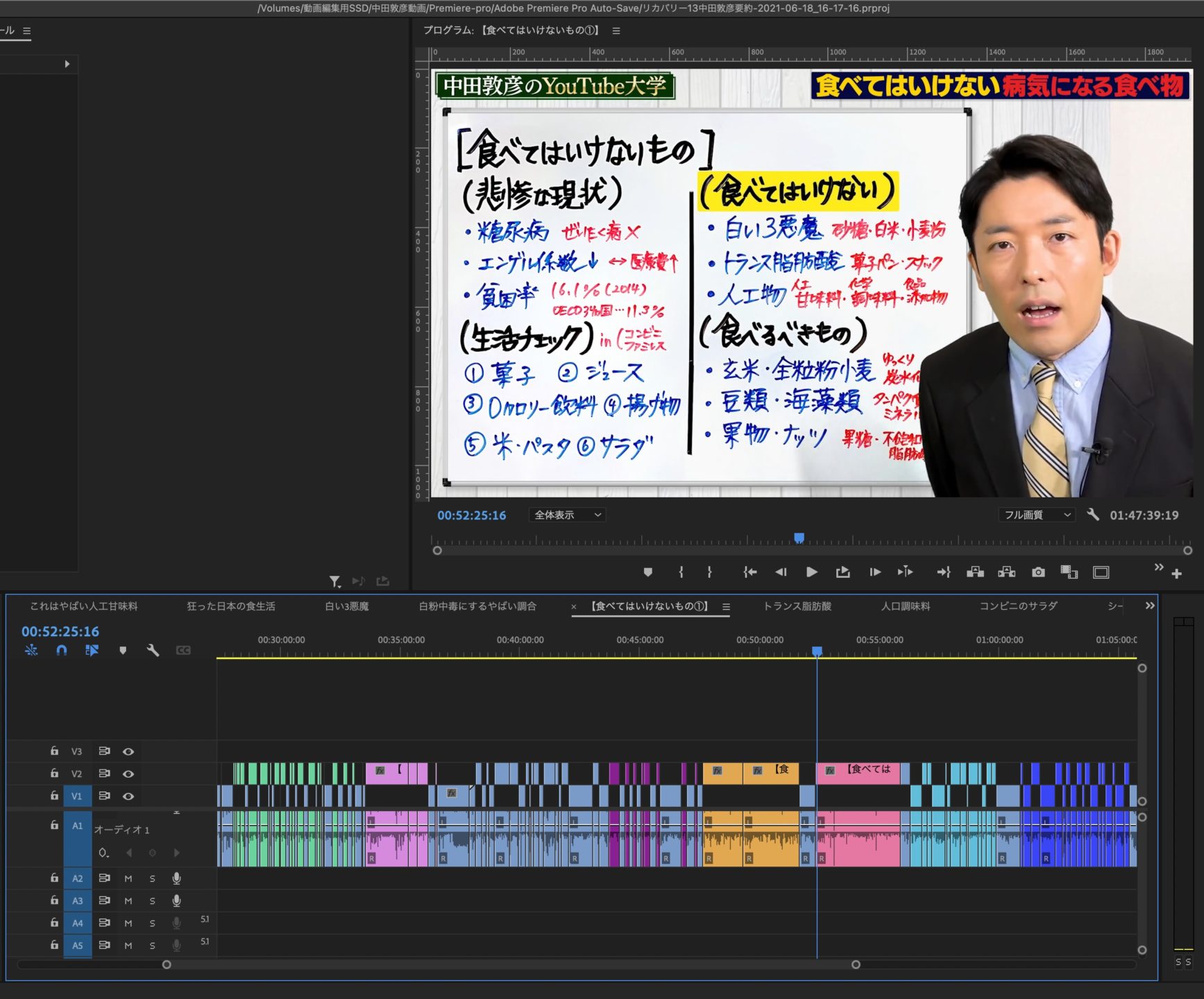Open Program monitor settings wrench
The width and height of the screenshot is (1204, 999).
click(1093, 515)
